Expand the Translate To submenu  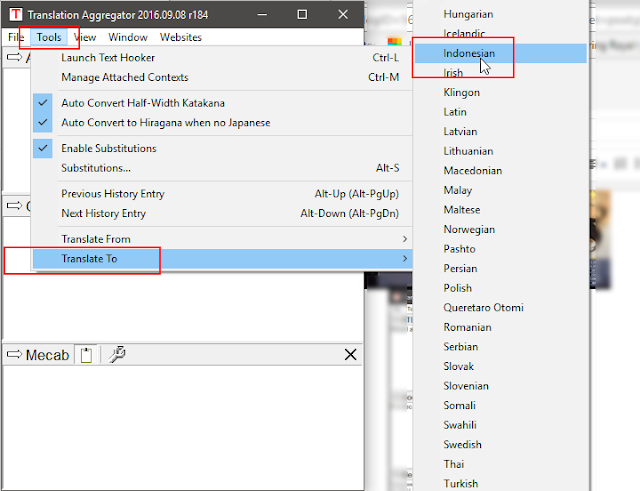tap(222, 258)
